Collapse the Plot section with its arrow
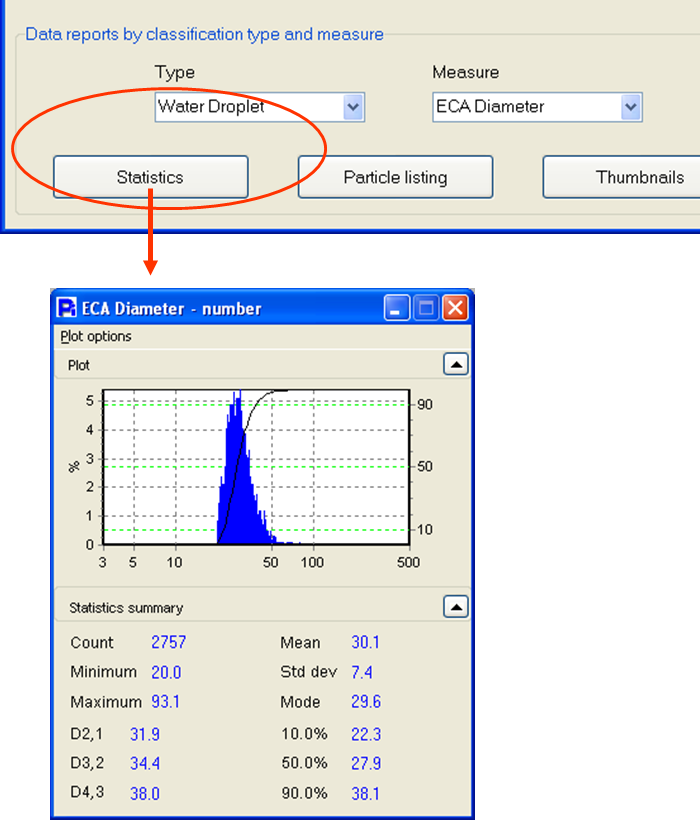 pos(456,365)
